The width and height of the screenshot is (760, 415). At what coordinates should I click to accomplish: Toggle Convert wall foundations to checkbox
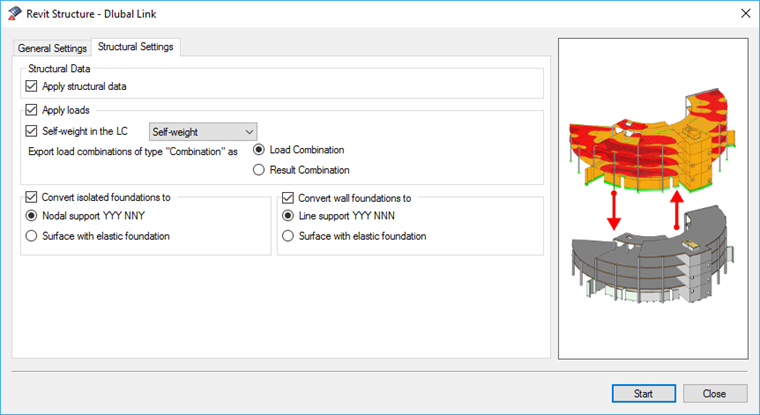point(289,197)
